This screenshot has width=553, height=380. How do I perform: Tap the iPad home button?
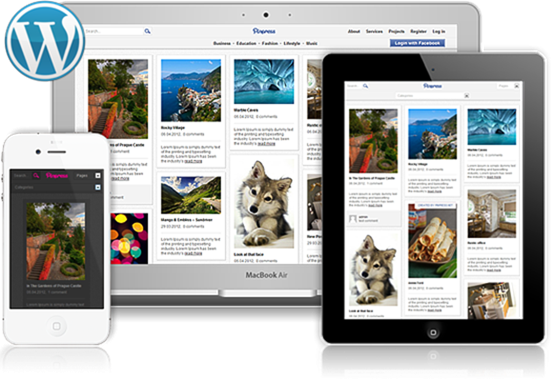tap(433, 332)
